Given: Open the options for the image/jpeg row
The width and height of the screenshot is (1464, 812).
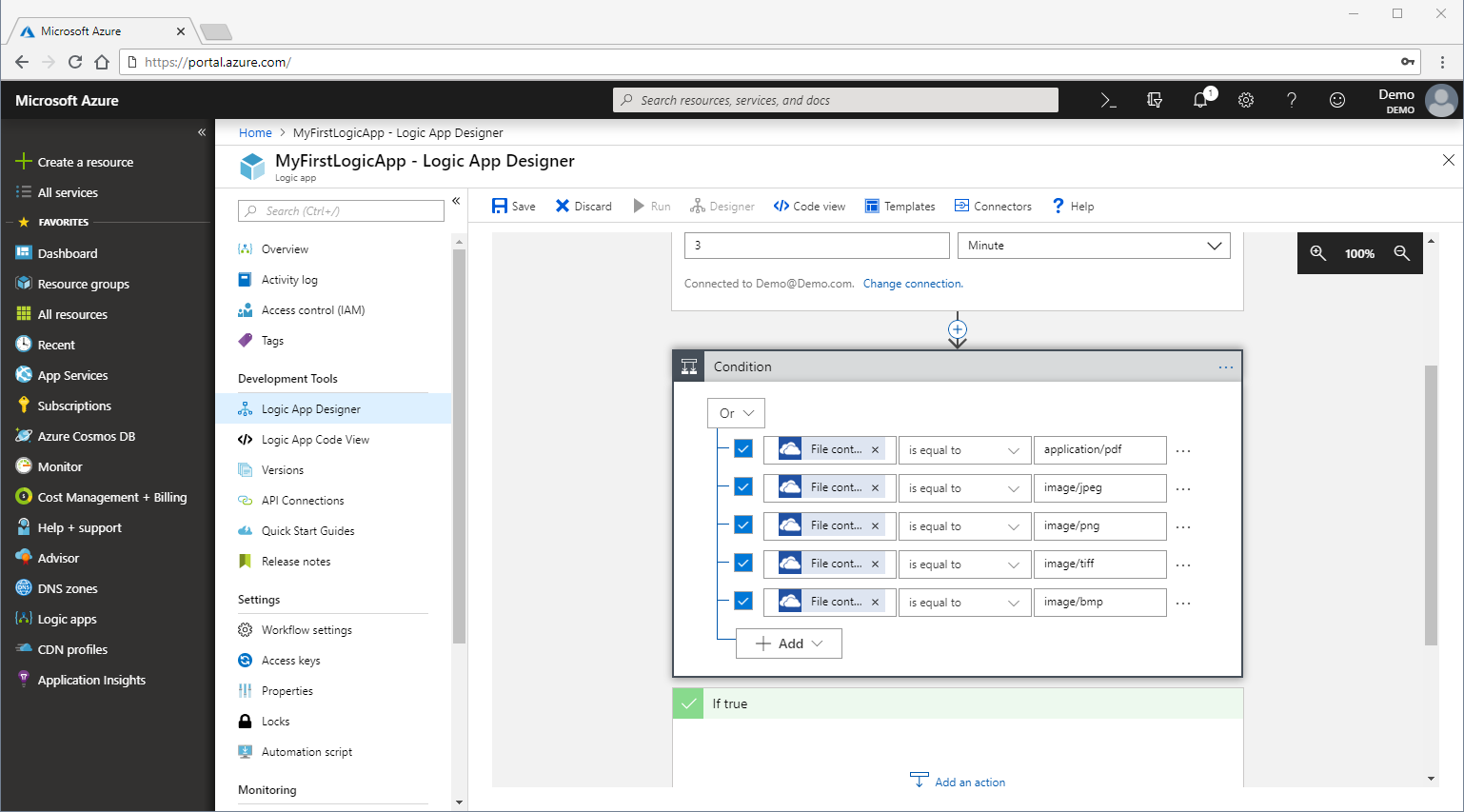Looking at the screenshot, I should (x=1183, y=489).
